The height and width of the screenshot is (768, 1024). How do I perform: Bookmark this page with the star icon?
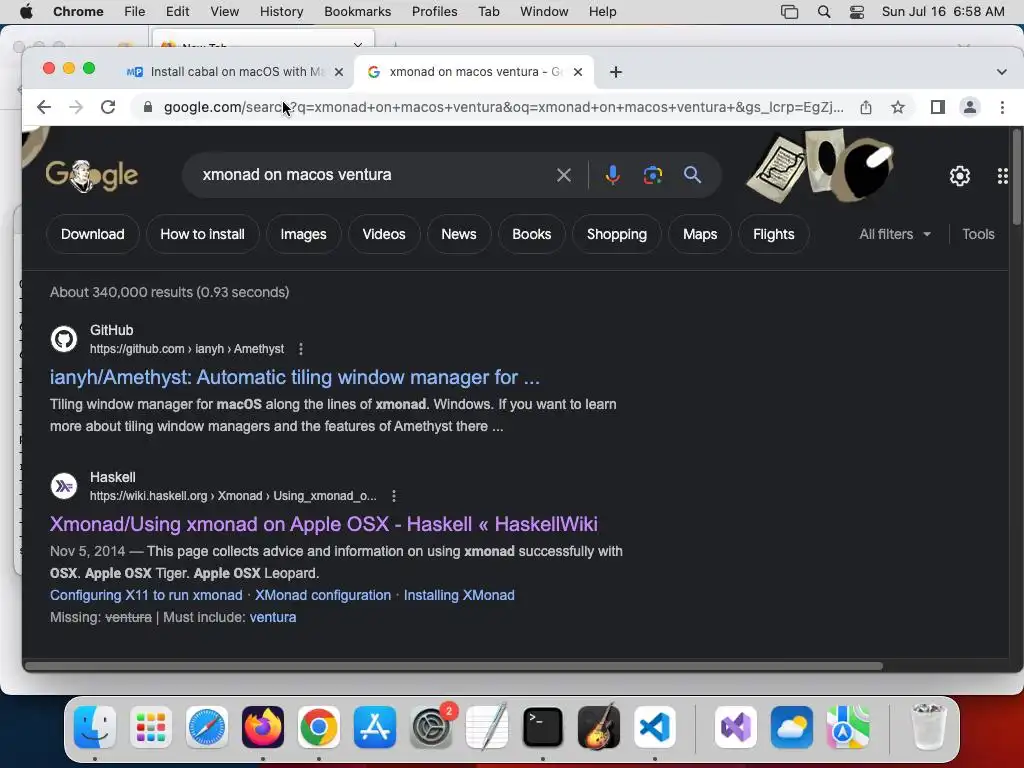point(898,107)
